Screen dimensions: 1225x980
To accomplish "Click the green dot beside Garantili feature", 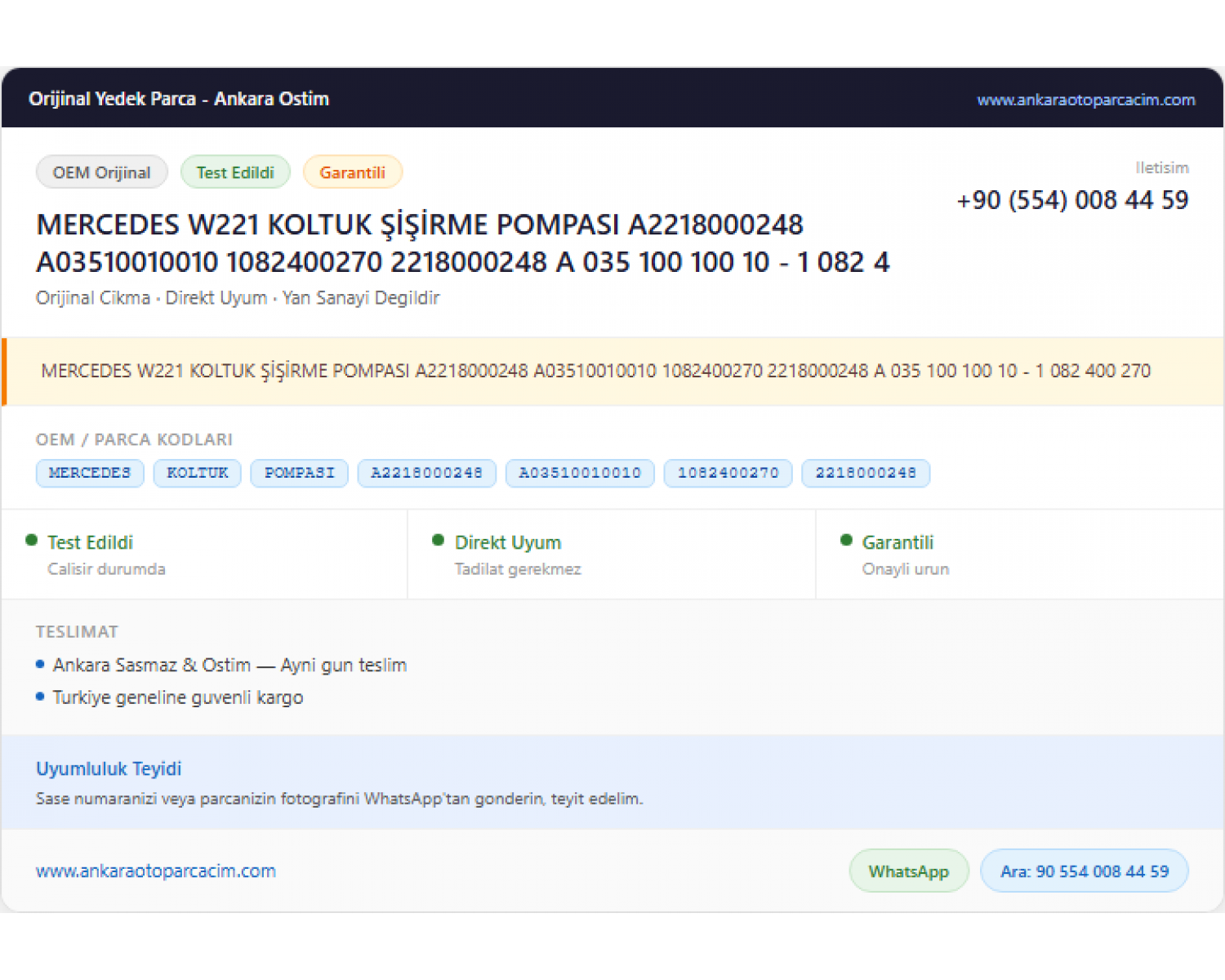I will pyautogui.click(x=846, y=540).
